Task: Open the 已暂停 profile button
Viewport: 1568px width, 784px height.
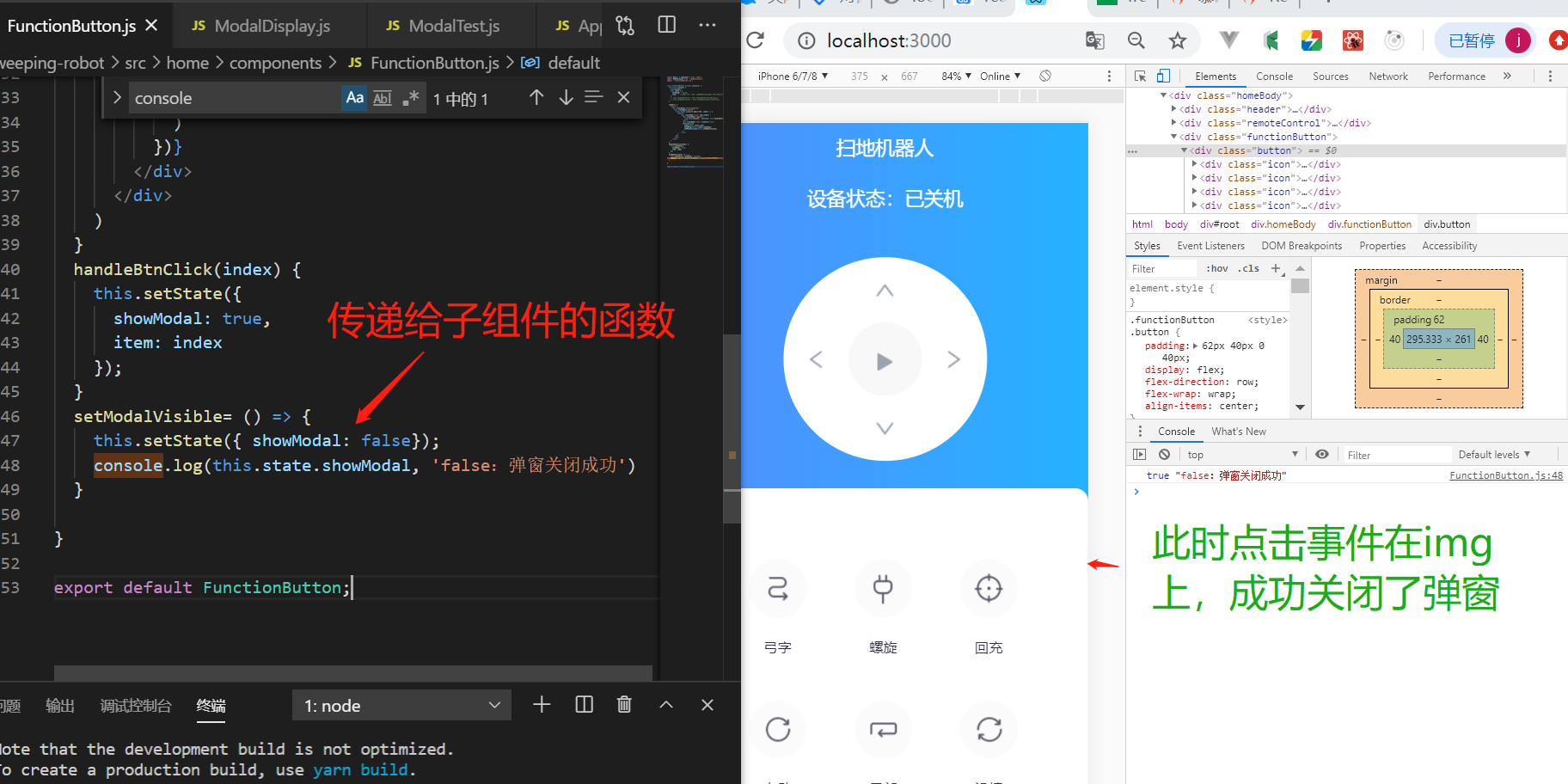Action: pyautogui.click(x=1485, y=40)
